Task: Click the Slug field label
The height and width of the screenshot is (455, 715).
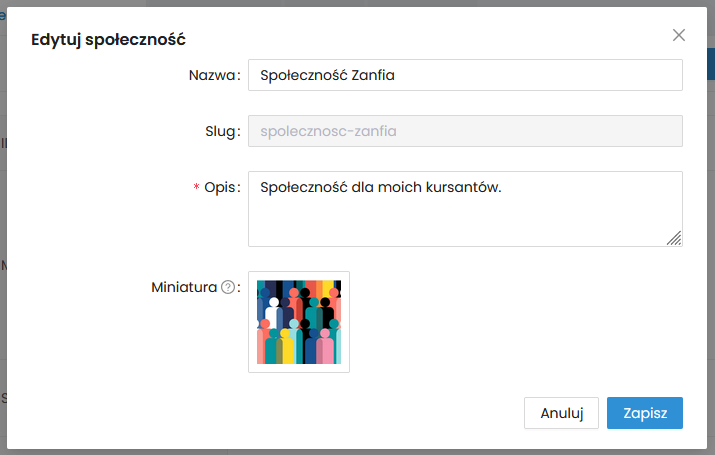Action: (x=219, y=131)
